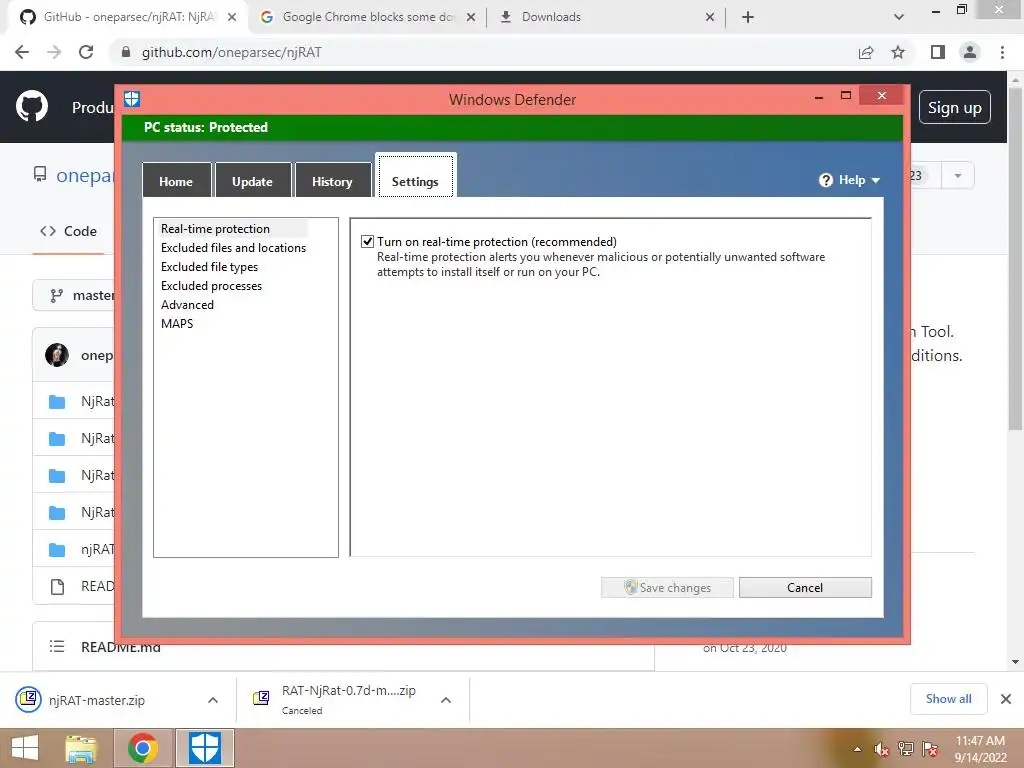Expand options for njRAT-master.zip download
Image resolution: width=1024 pixels, height=768 pixels.
coord(213,700)
